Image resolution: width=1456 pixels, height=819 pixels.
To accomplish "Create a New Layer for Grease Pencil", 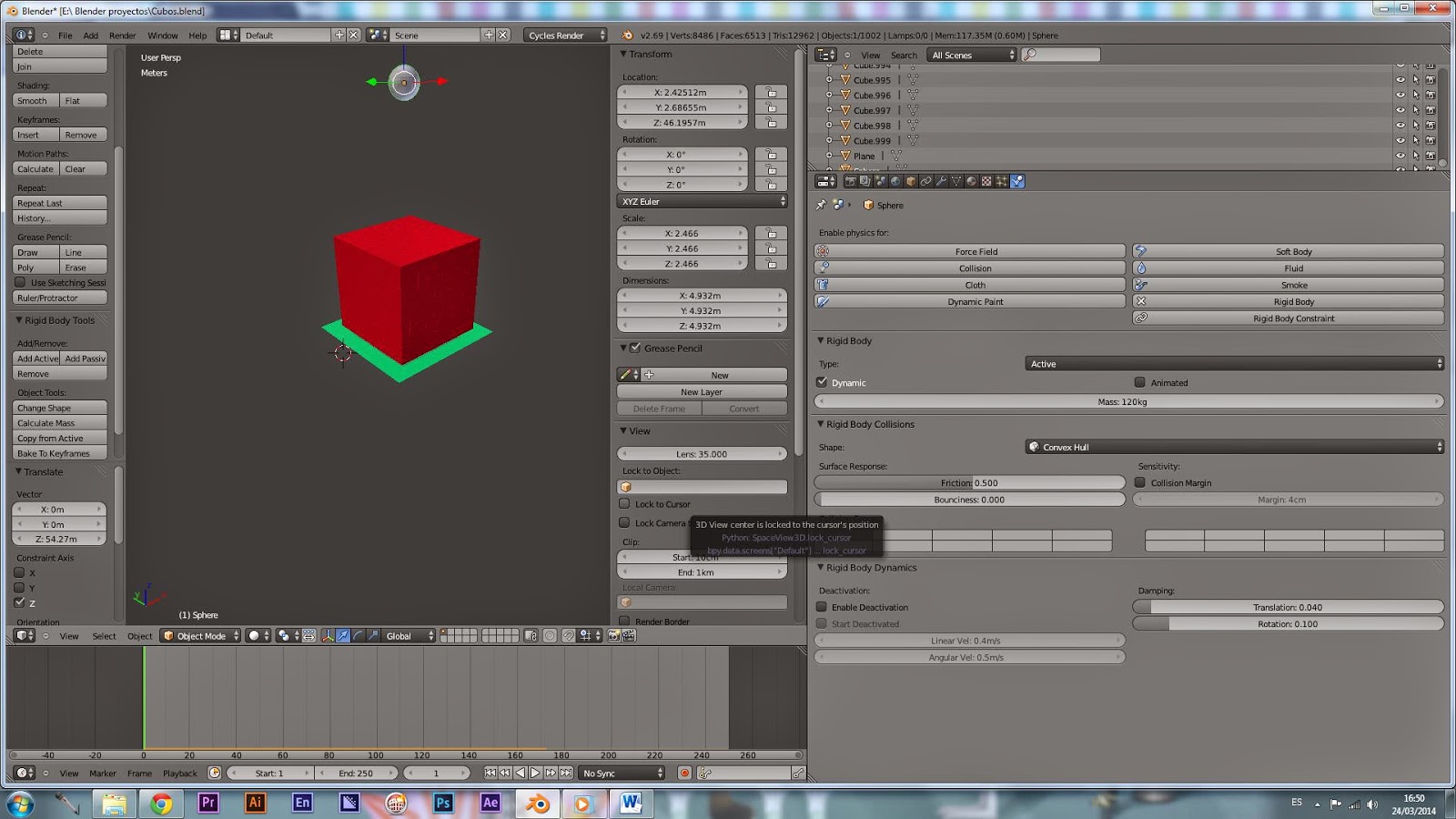I will click(701, 391).
